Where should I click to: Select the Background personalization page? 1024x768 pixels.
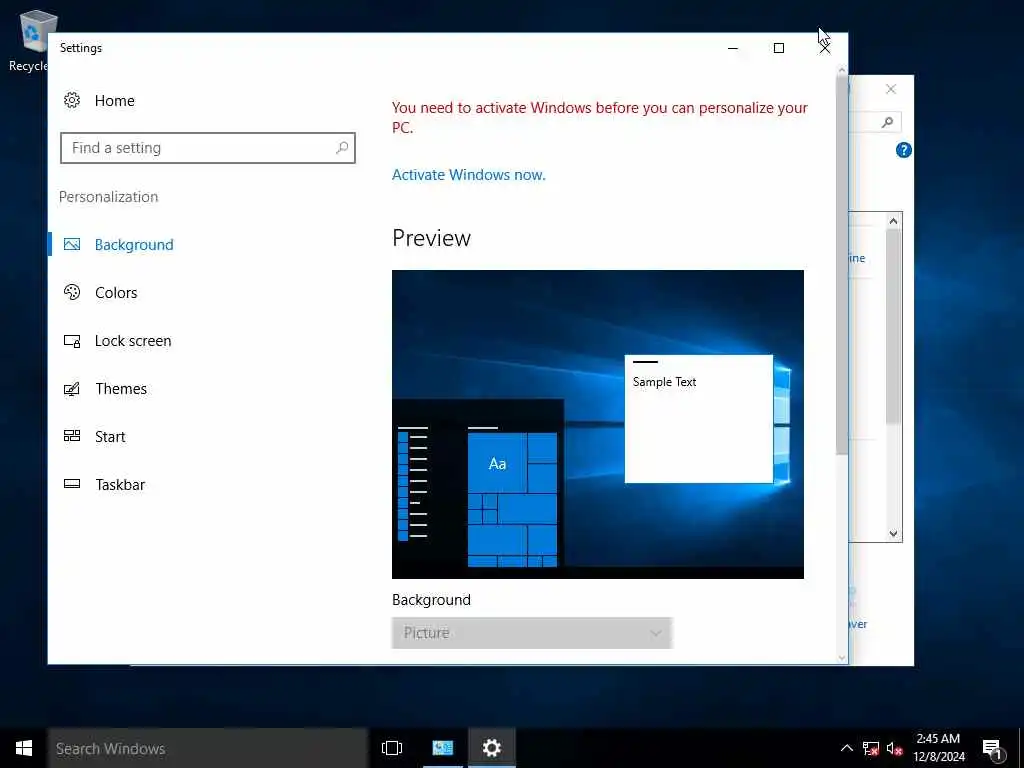click(134, 245)
